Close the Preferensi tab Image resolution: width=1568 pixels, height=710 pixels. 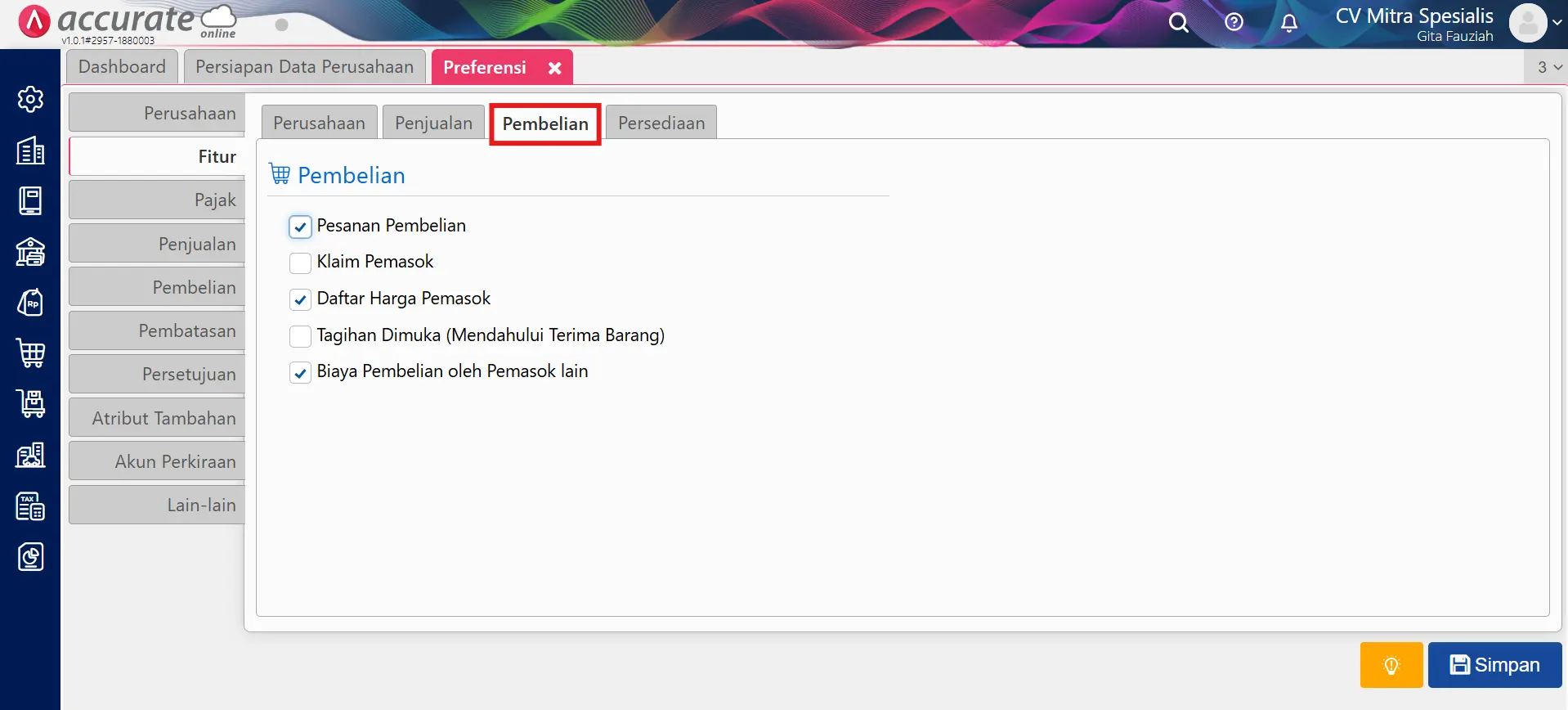tap(555, 68)
